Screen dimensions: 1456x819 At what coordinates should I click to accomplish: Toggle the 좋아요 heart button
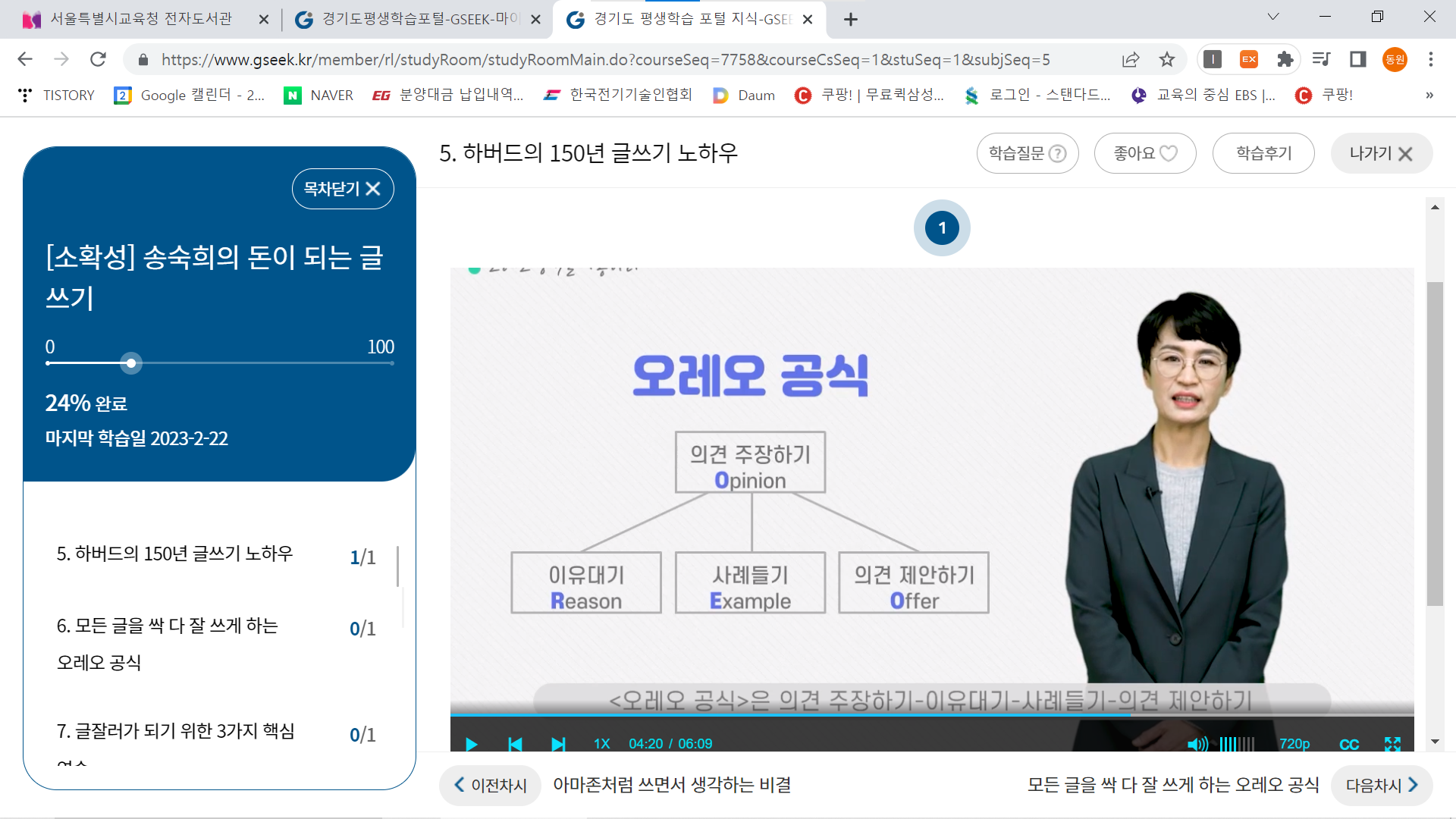pos(1145,153)
